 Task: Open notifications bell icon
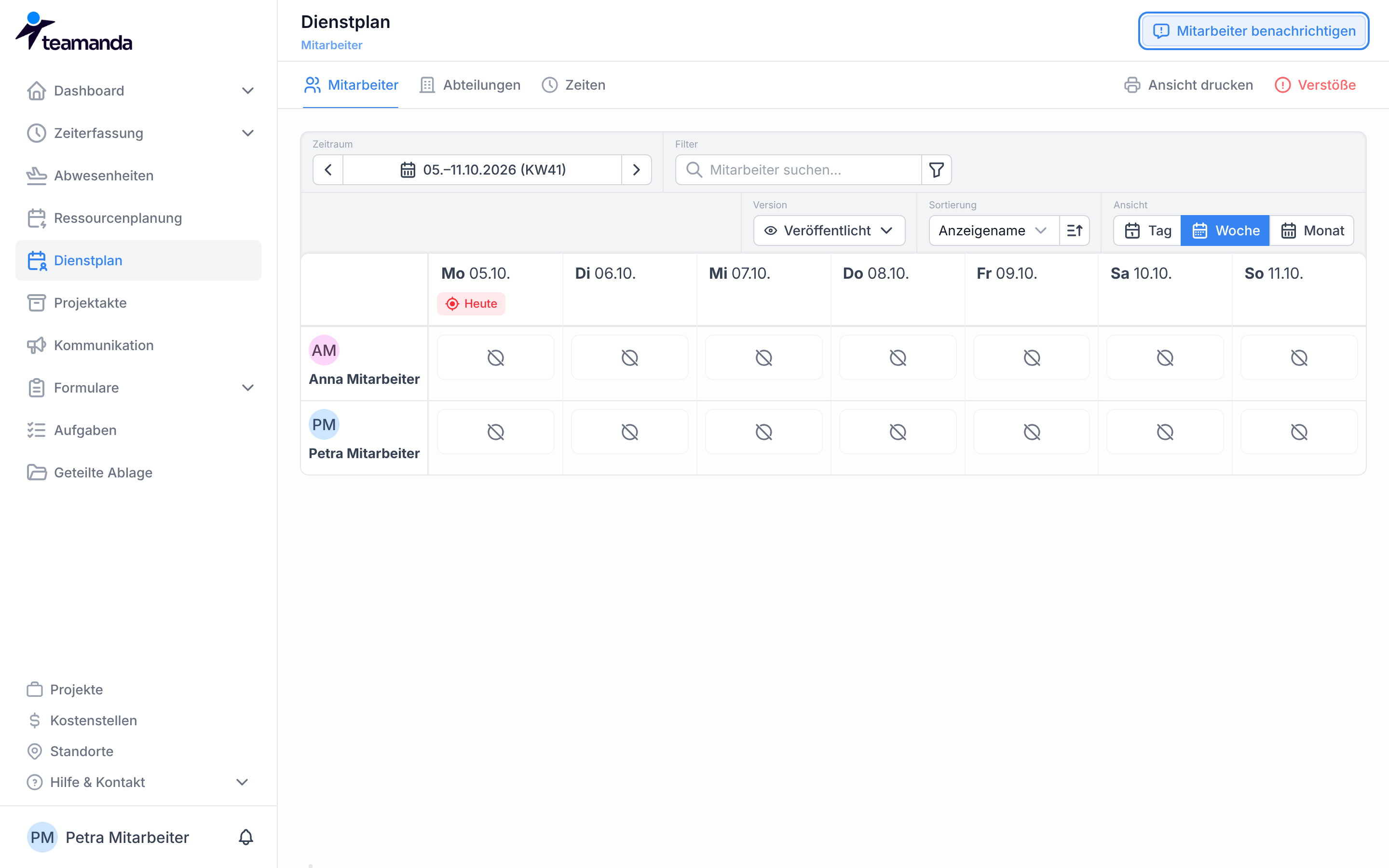pos(245,837)
